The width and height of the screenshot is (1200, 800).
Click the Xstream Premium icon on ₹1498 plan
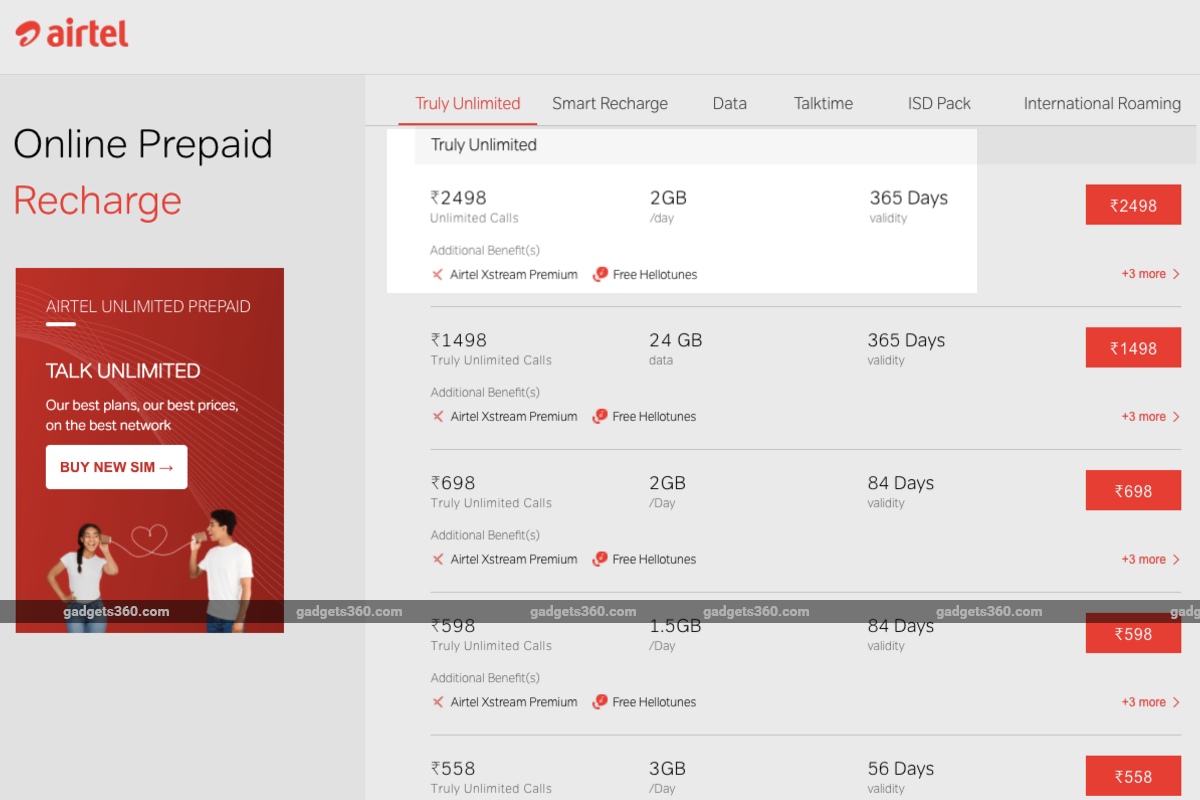pos(437,416)
